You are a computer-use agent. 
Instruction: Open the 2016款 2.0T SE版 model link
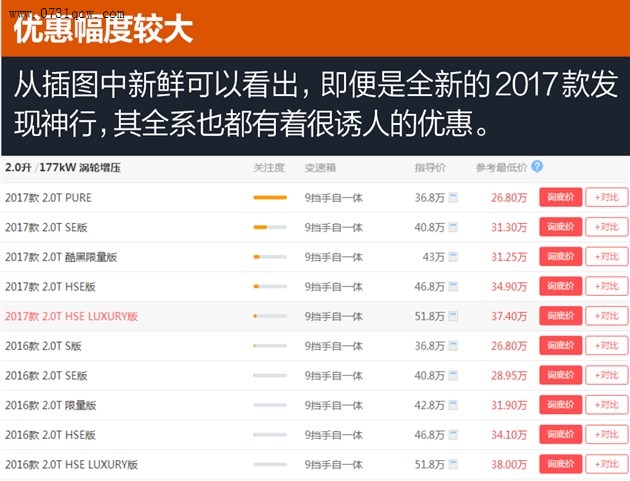(x=46, y=376)
